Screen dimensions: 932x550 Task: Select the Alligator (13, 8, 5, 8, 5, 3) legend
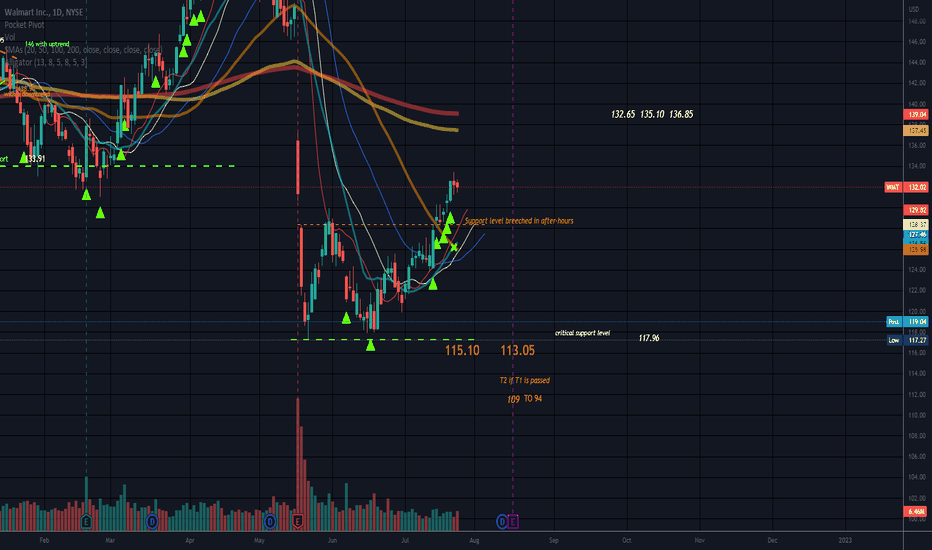46,62
